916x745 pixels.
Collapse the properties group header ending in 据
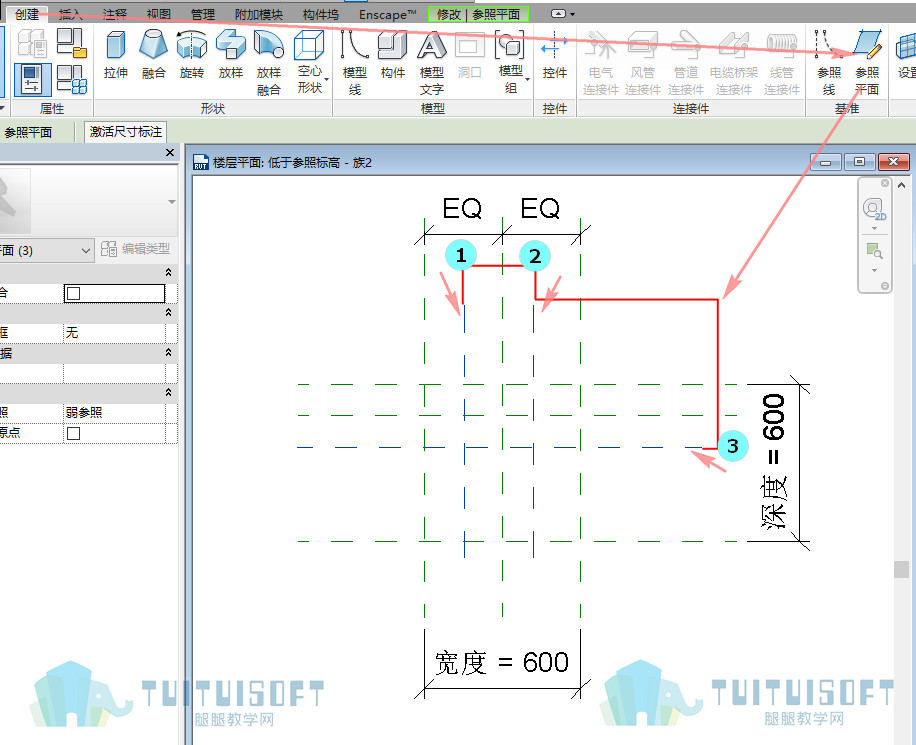168,352
